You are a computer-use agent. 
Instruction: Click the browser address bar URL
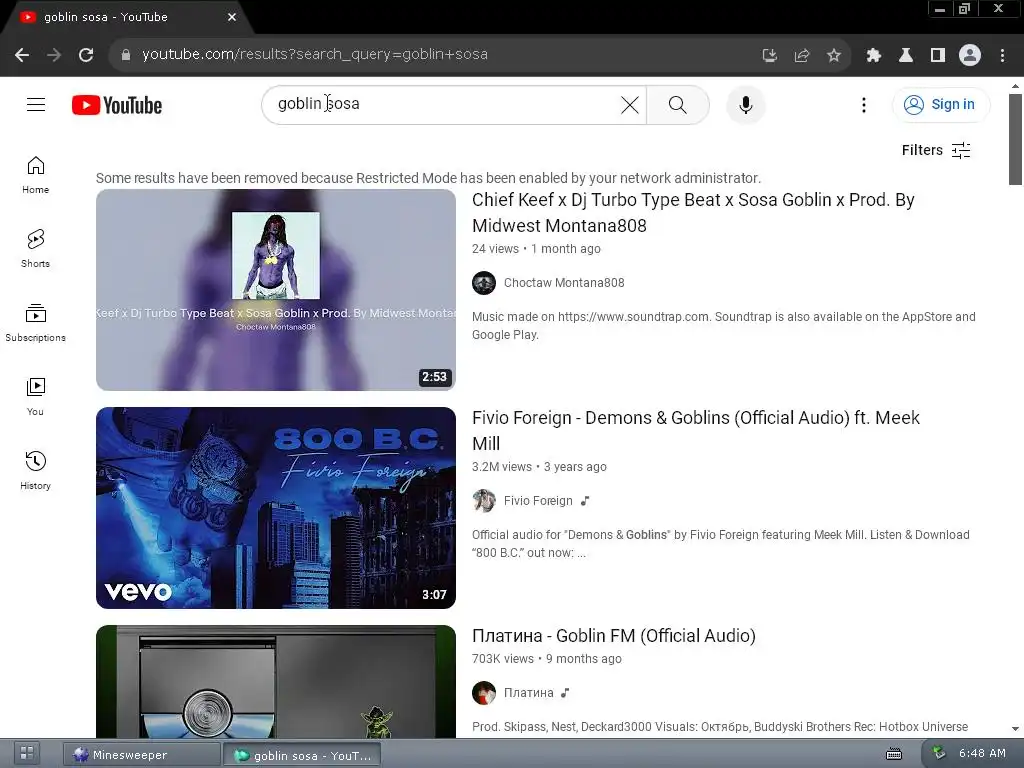pyautogui.click(x=315, y=55)
